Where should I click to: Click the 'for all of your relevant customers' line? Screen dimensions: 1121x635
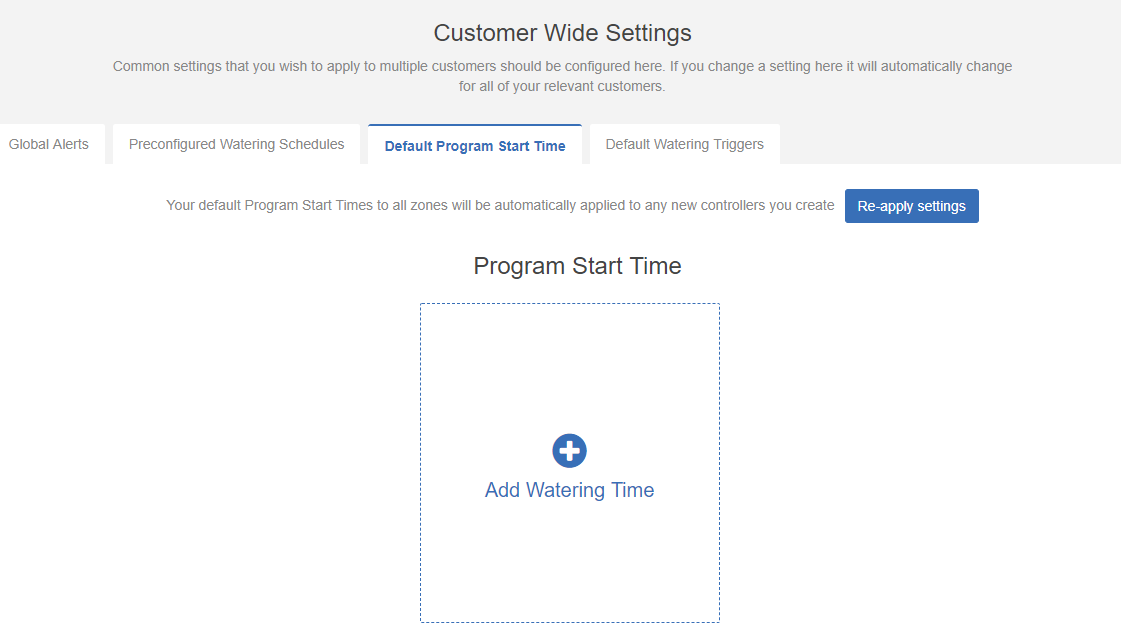click(x=562, y=87)
